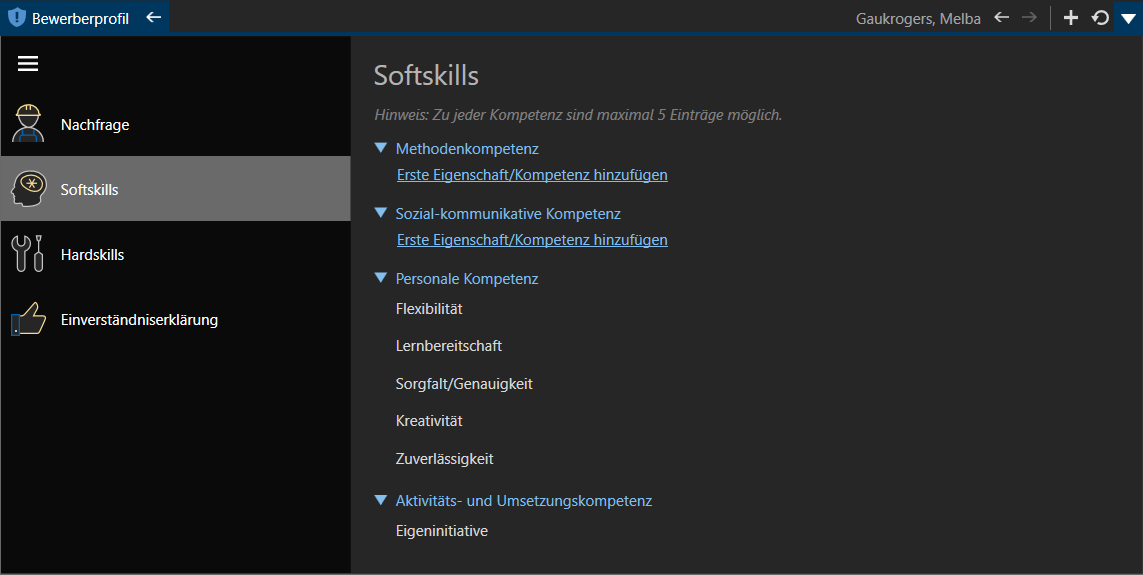Select the Flexibilität entry
The width and height of the screenshot is (1143, 575).
tap(429, 309)
